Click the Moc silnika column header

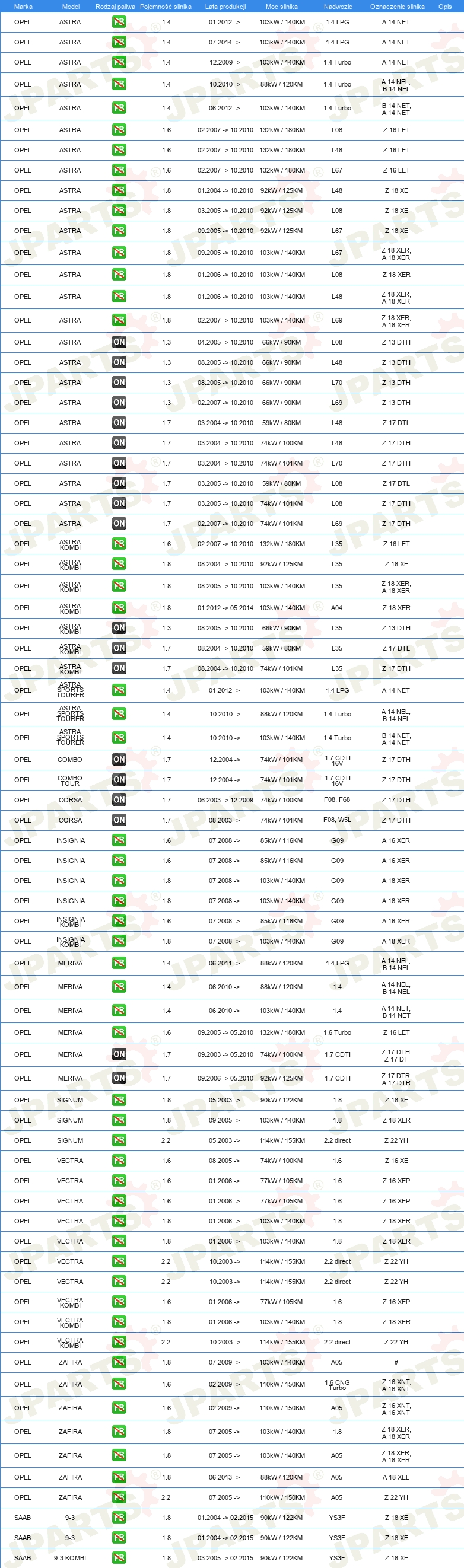[x=282, y=7]
